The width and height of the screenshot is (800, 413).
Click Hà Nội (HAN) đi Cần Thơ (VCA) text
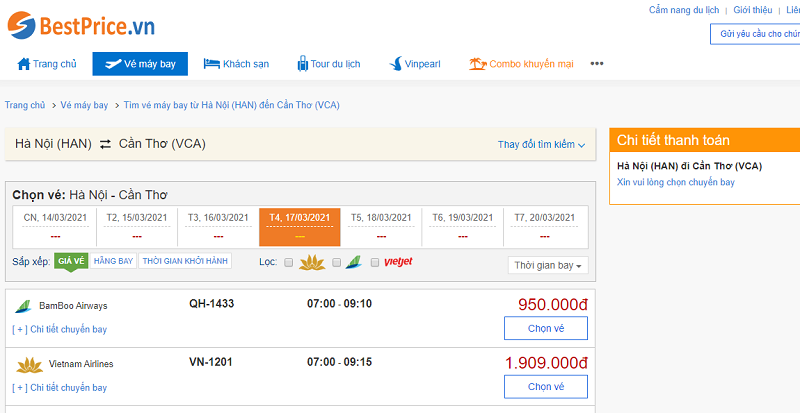click(x=689, y=166)
